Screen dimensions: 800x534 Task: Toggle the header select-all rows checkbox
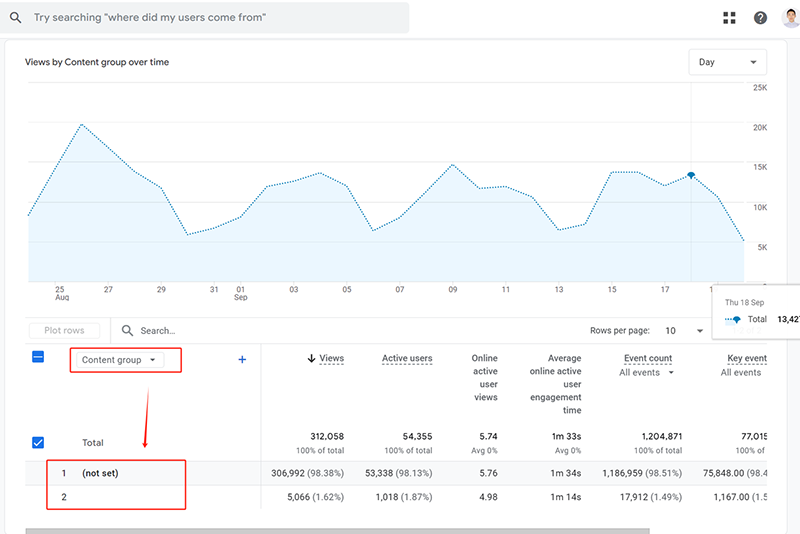[38, 357]
